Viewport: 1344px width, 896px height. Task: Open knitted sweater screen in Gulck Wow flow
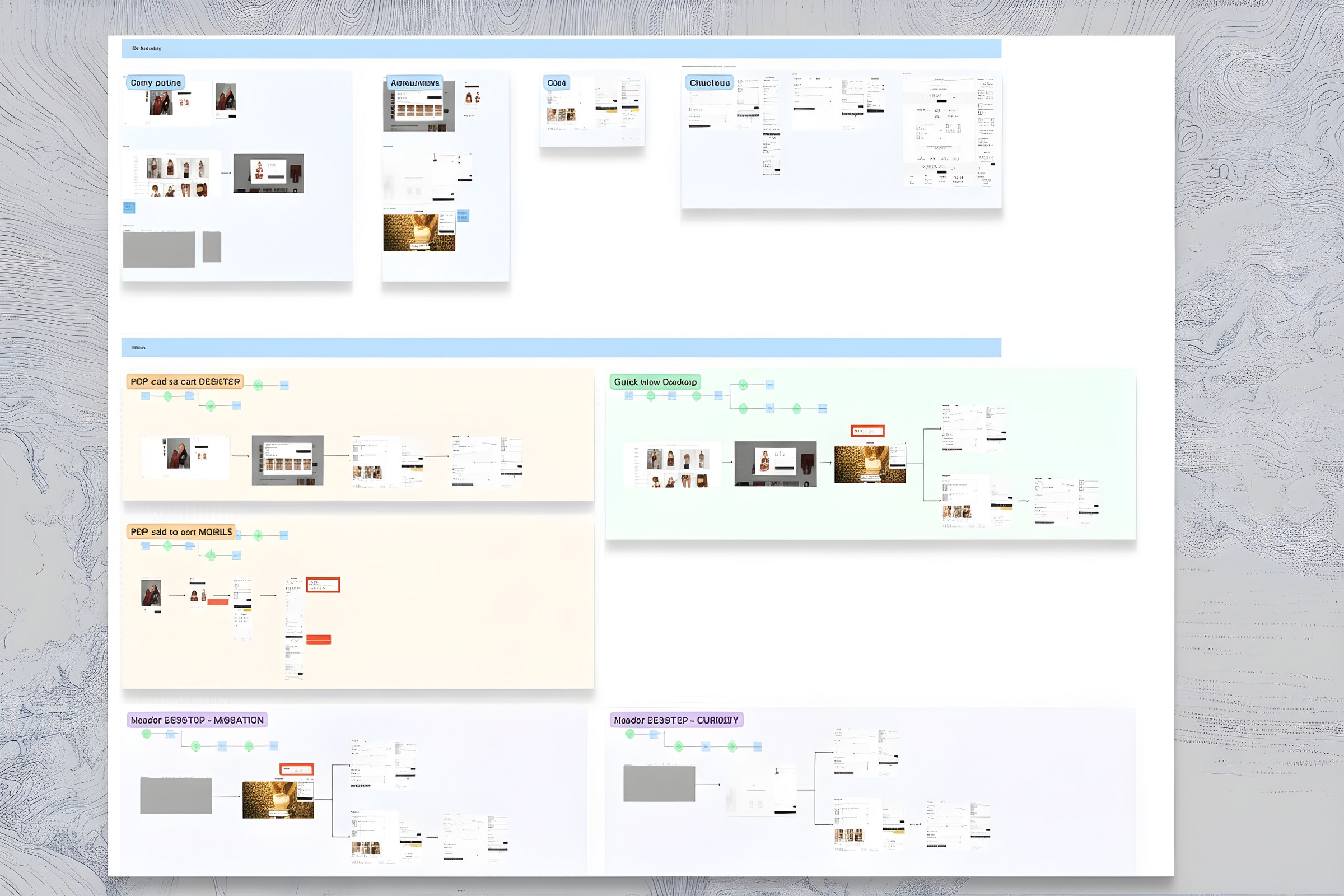coord(870,465)
